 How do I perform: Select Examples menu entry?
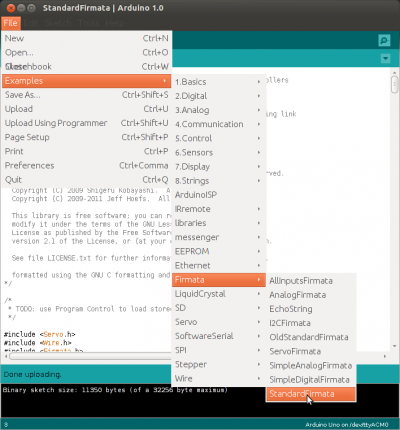click(x=87, y=81)
